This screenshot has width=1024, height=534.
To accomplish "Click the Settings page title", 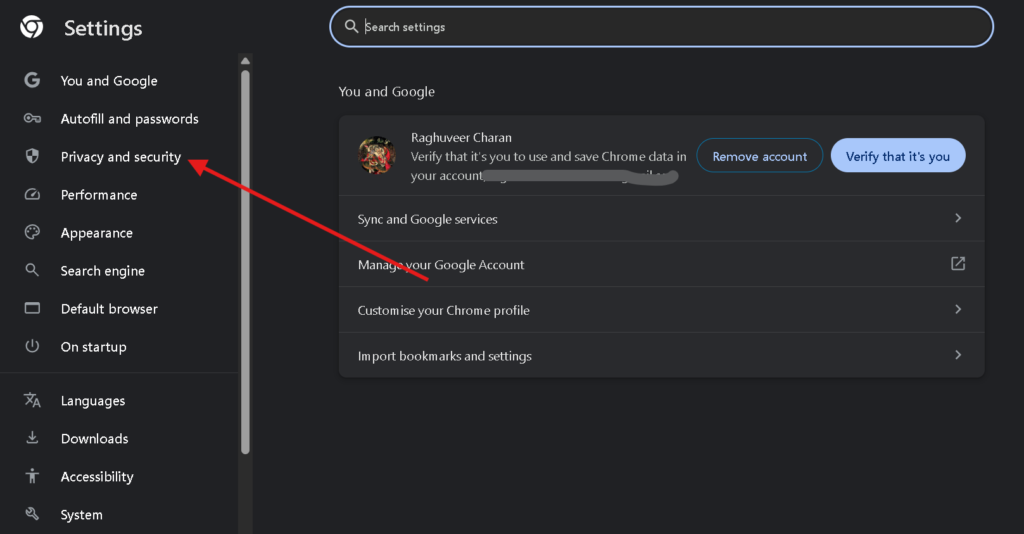I will (103, 28).
